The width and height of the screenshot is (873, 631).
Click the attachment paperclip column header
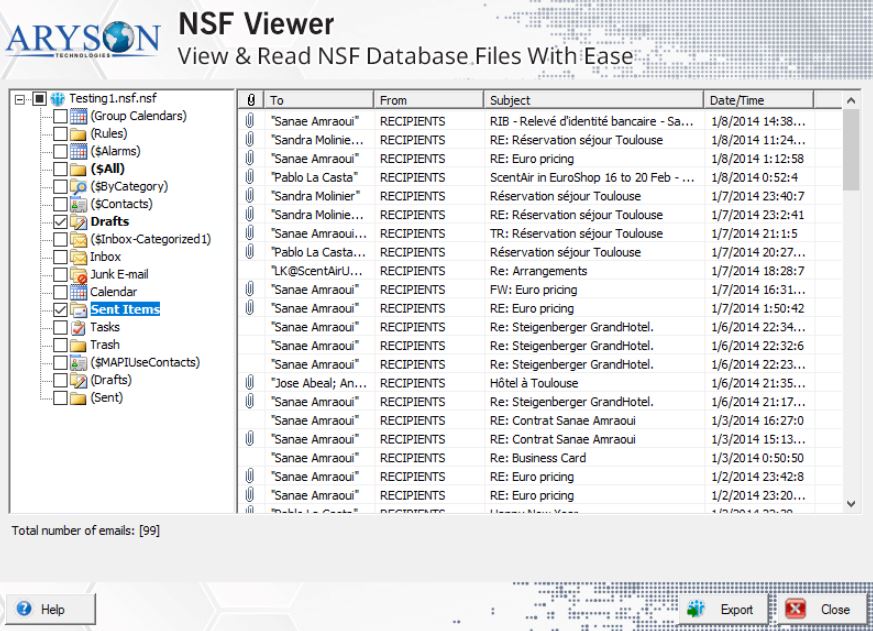(x=251, y=100)
